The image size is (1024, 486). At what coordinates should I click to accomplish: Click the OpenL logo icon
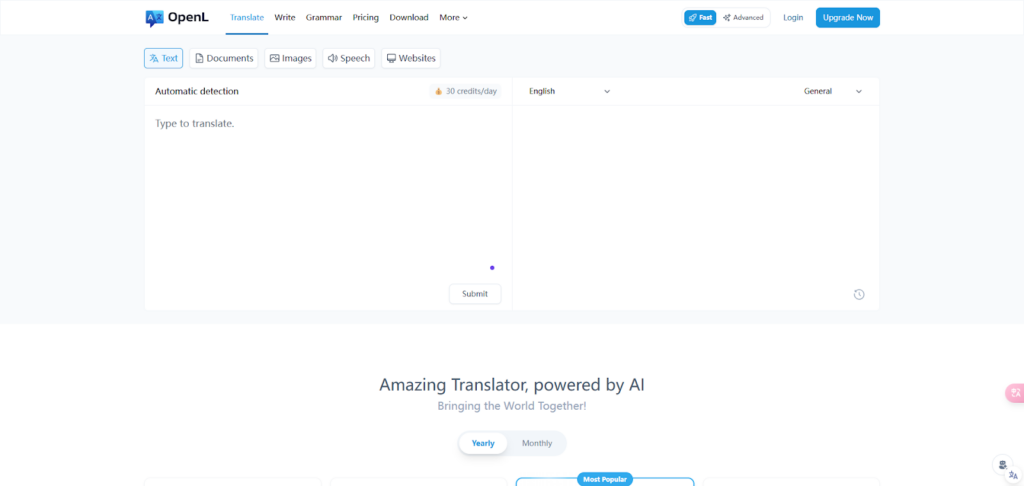(x=154, y=18)
